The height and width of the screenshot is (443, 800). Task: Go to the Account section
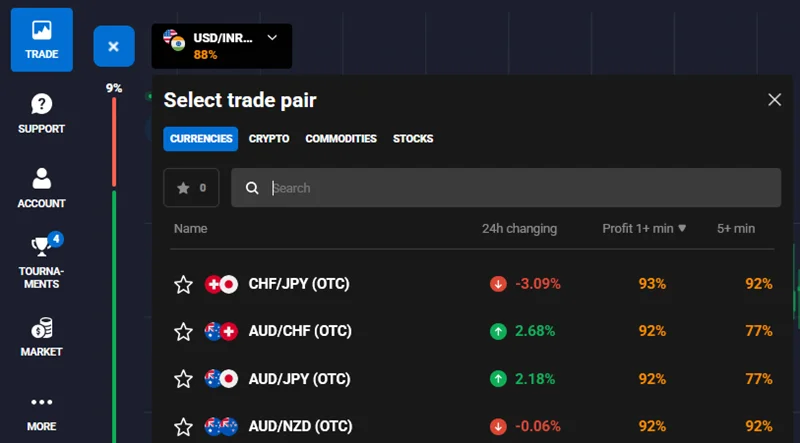41,188
